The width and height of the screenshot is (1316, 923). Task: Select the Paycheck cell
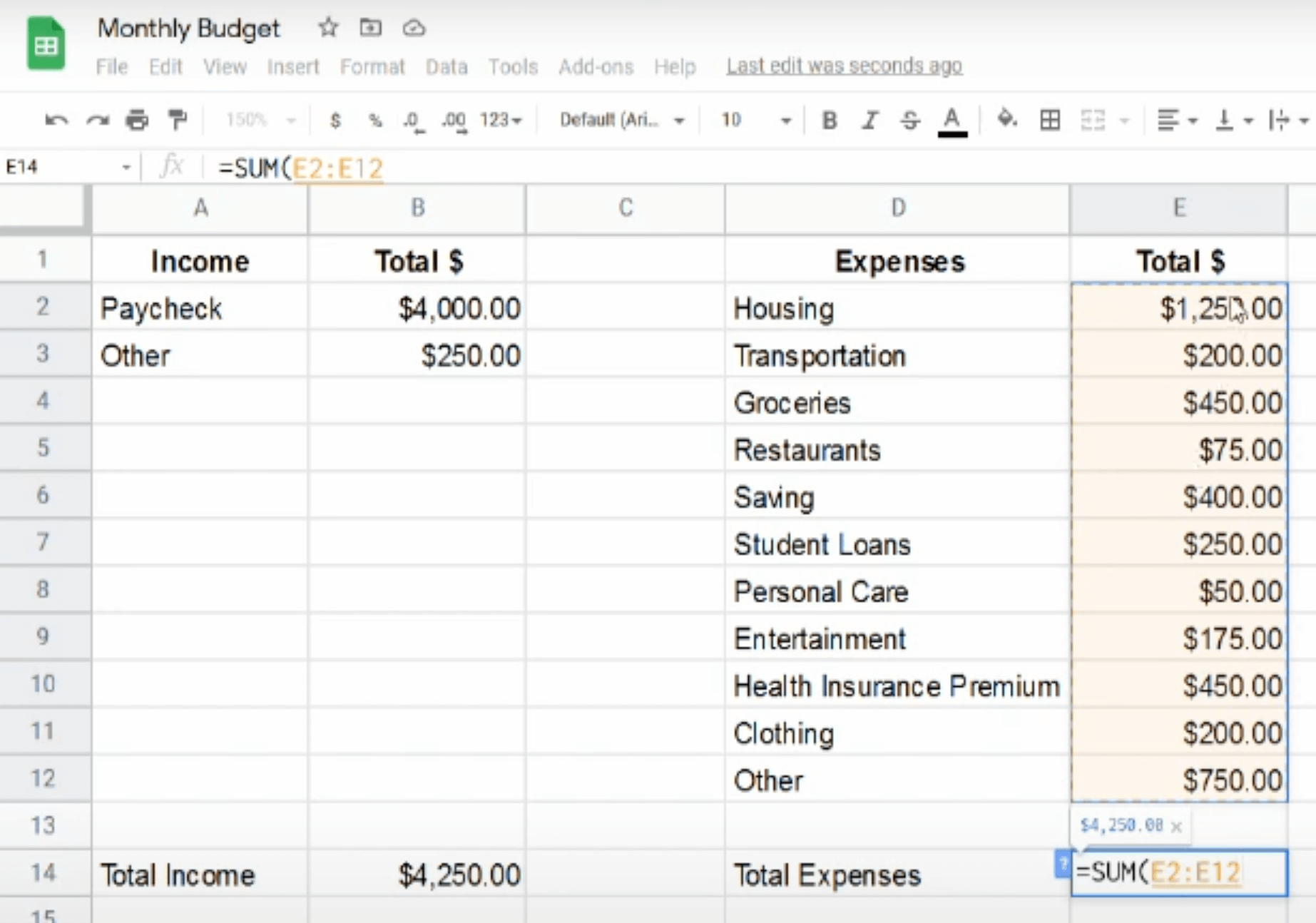(x=200, y=307)
